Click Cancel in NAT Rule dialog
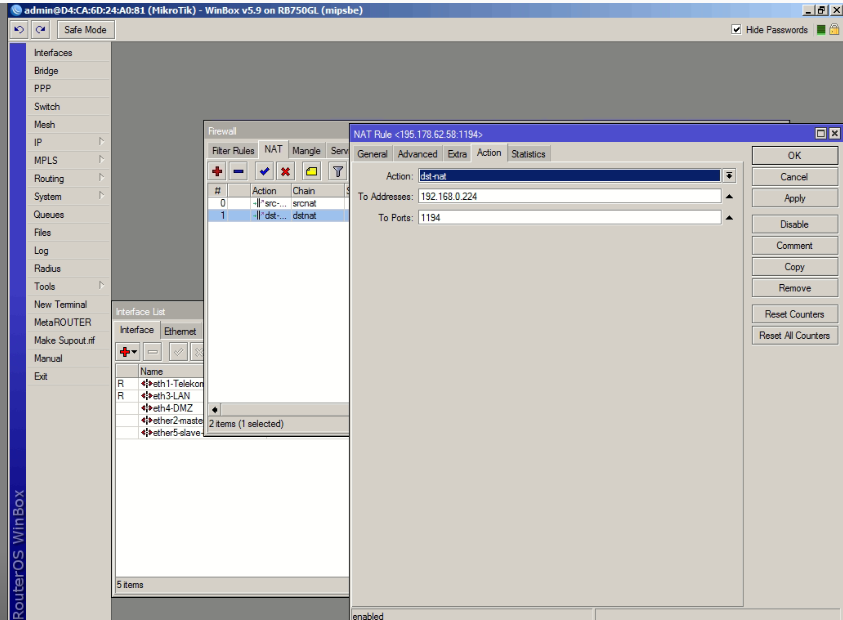 (x=794, y=177)
